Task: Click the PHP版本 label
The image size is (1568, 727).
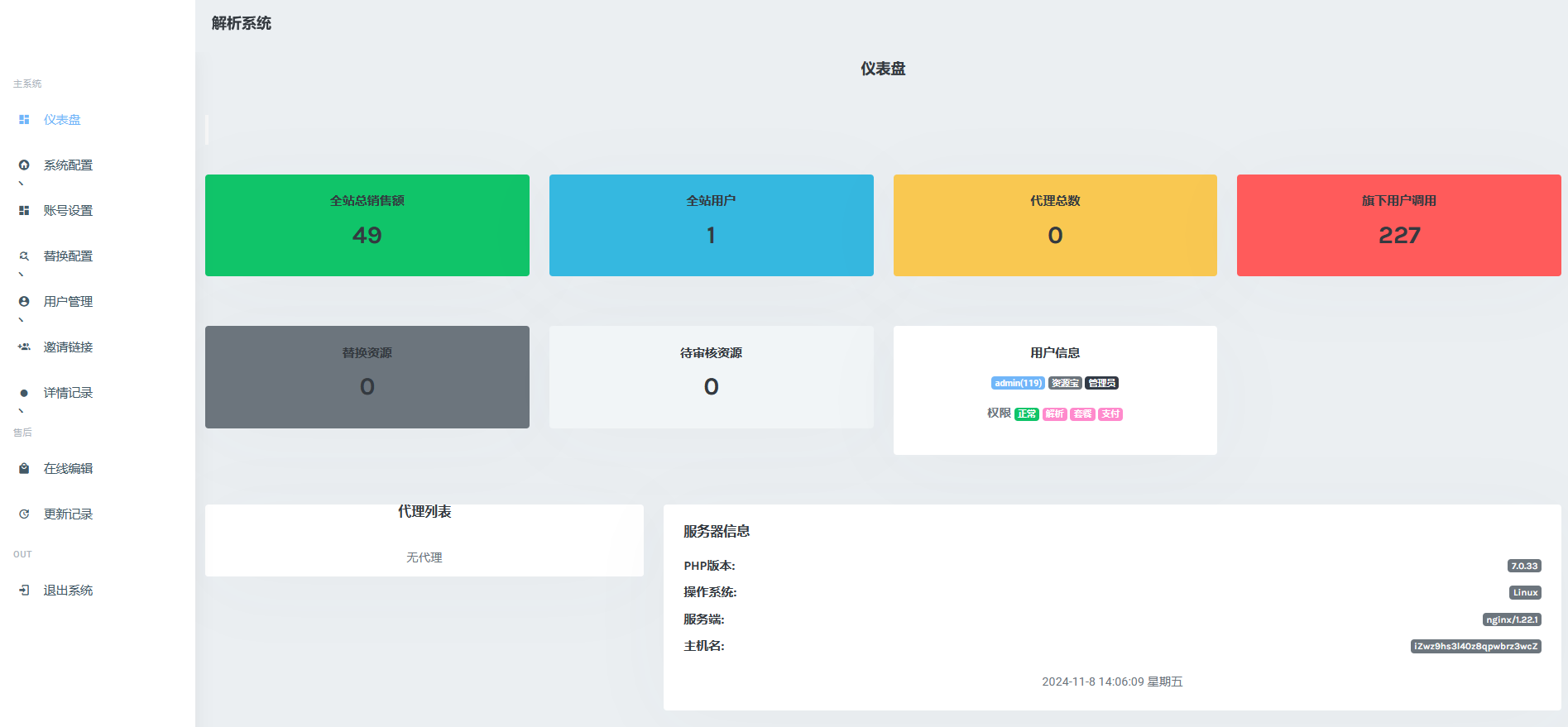Action: pyautogui.click(x=709, y=566)
